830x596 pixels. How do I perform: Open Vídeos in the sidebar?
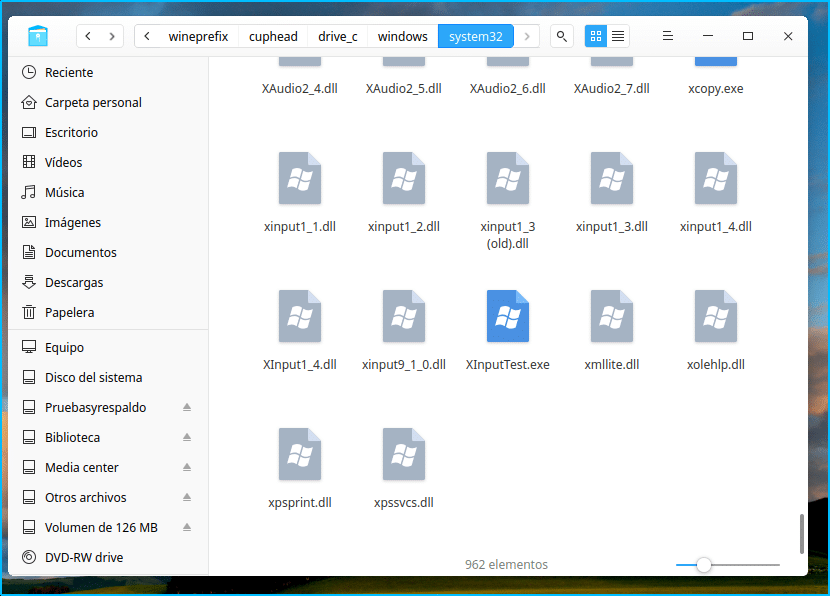(108, 162)
